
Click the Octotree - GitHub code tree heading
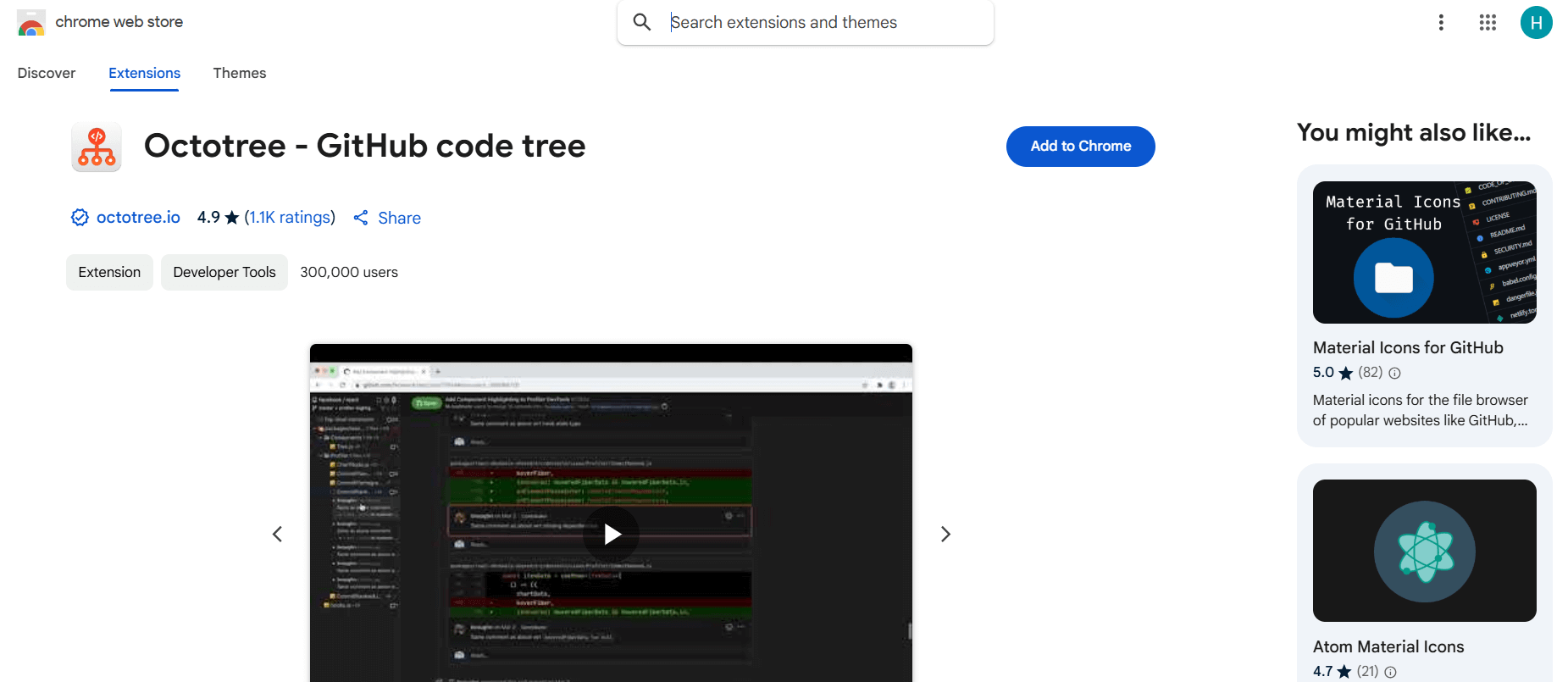(x=365, y=146)
